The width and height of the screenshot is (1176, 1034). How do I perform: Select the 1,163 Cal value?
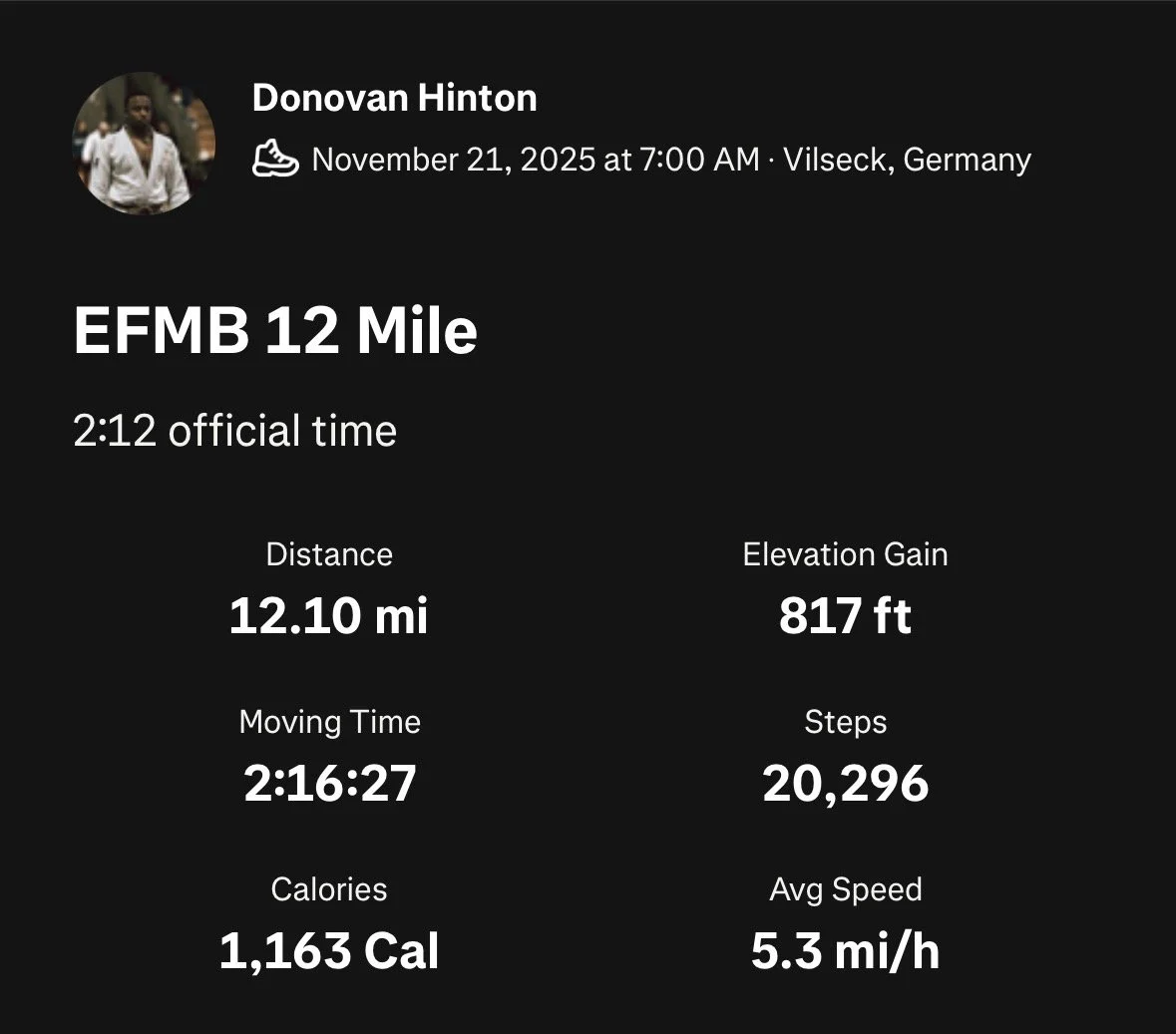[329, 951]
